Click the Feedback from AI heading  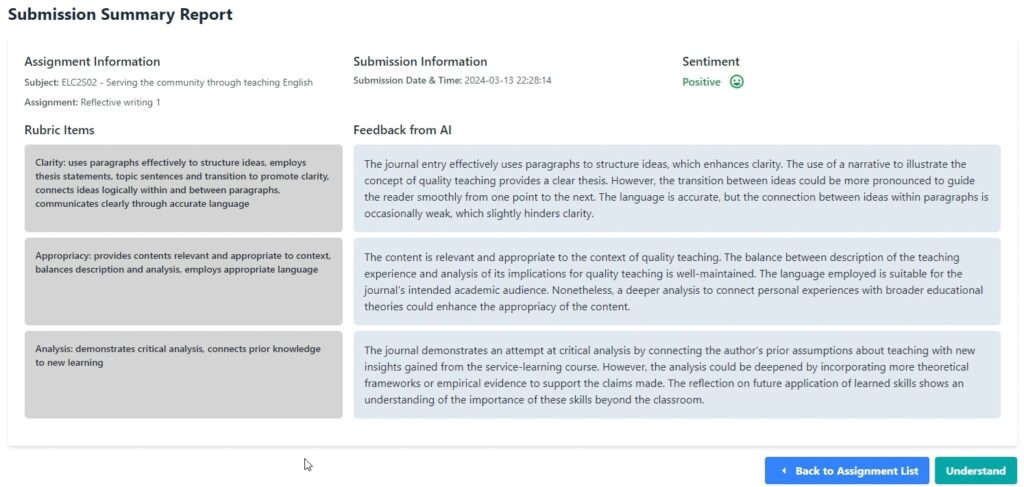[x=402, y=130]
